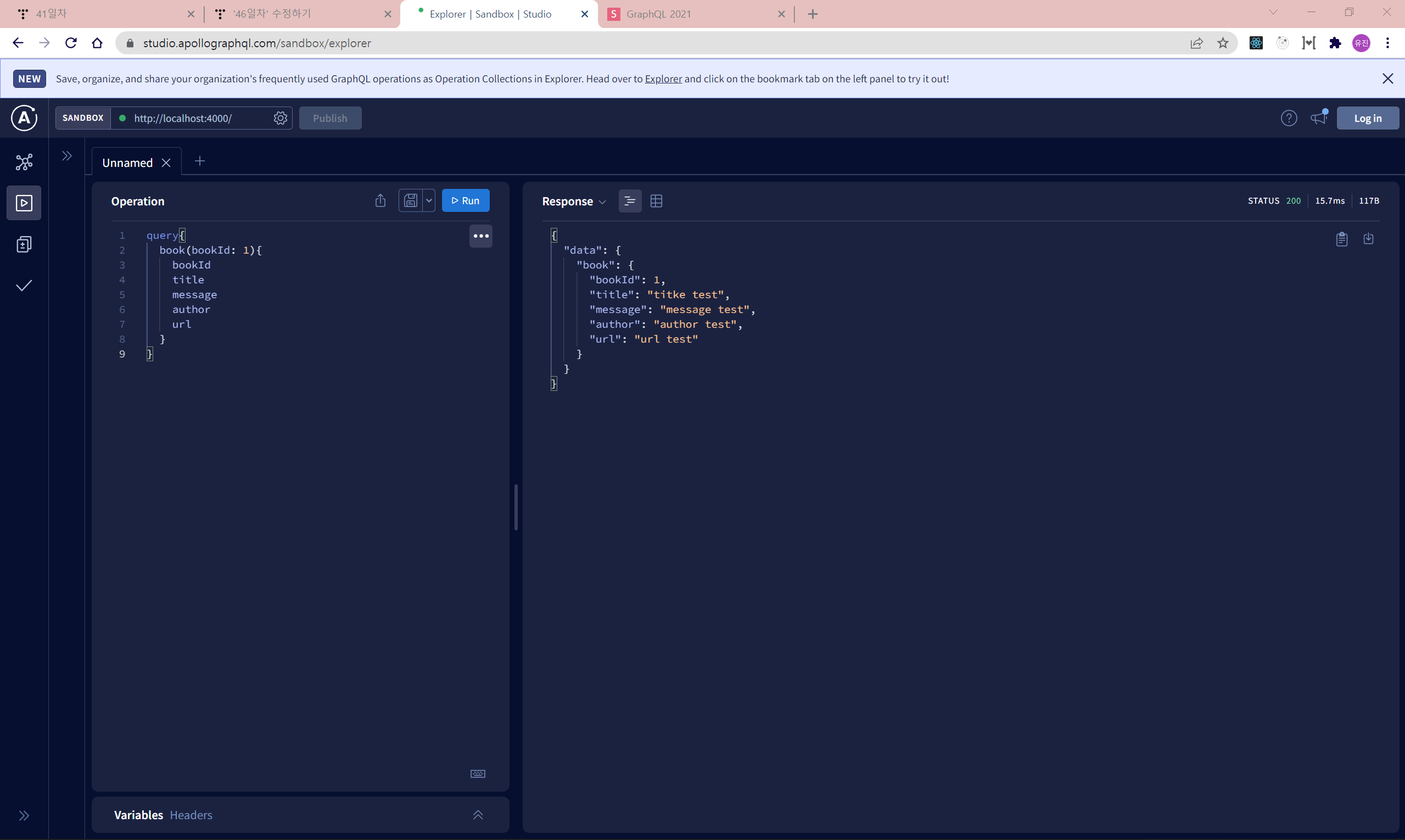Open connection settings gear icon

(280, 118)
